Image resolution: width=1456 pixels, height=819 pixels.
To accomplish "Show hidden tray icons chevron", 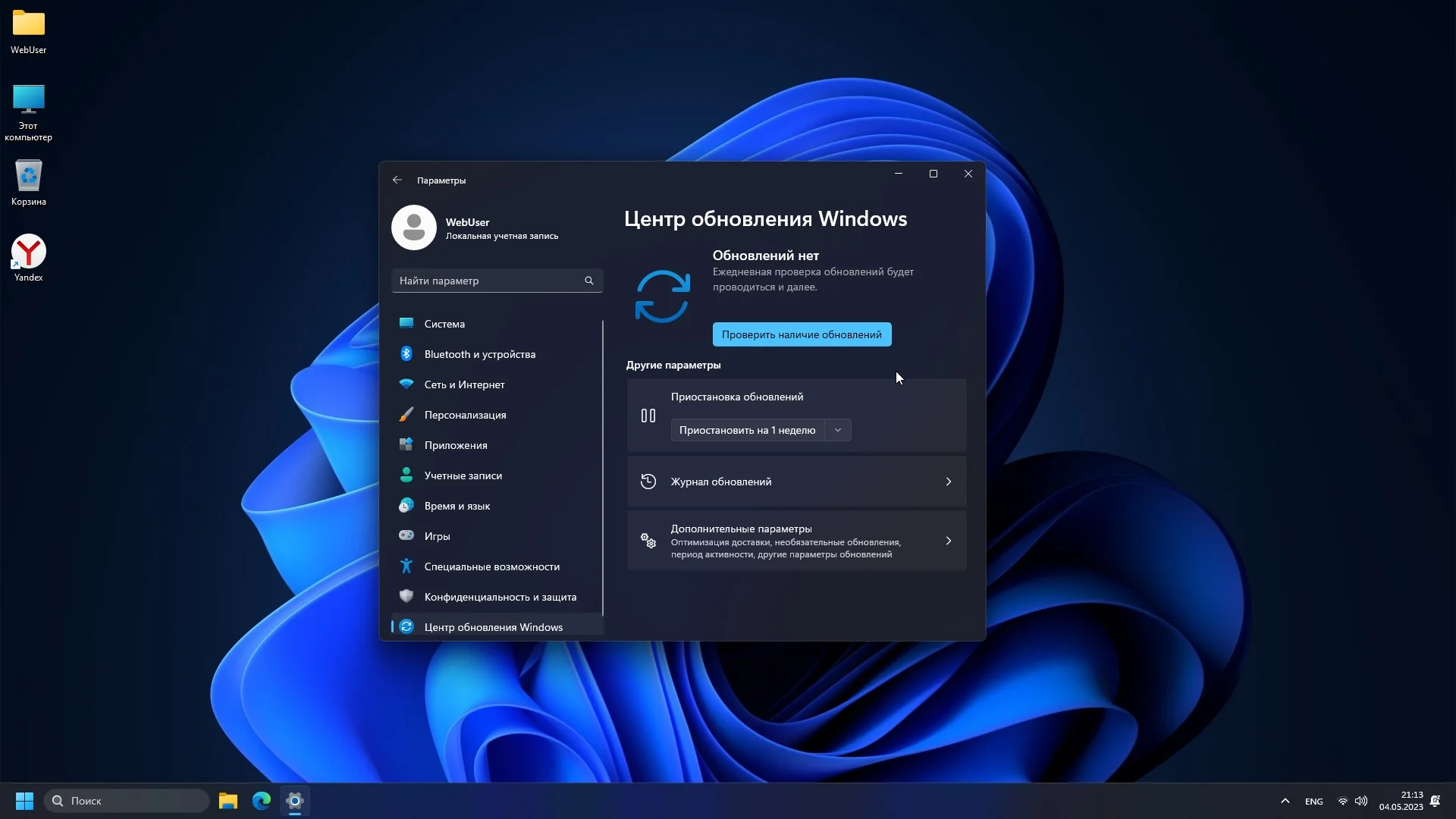I will click(1285, 801).
